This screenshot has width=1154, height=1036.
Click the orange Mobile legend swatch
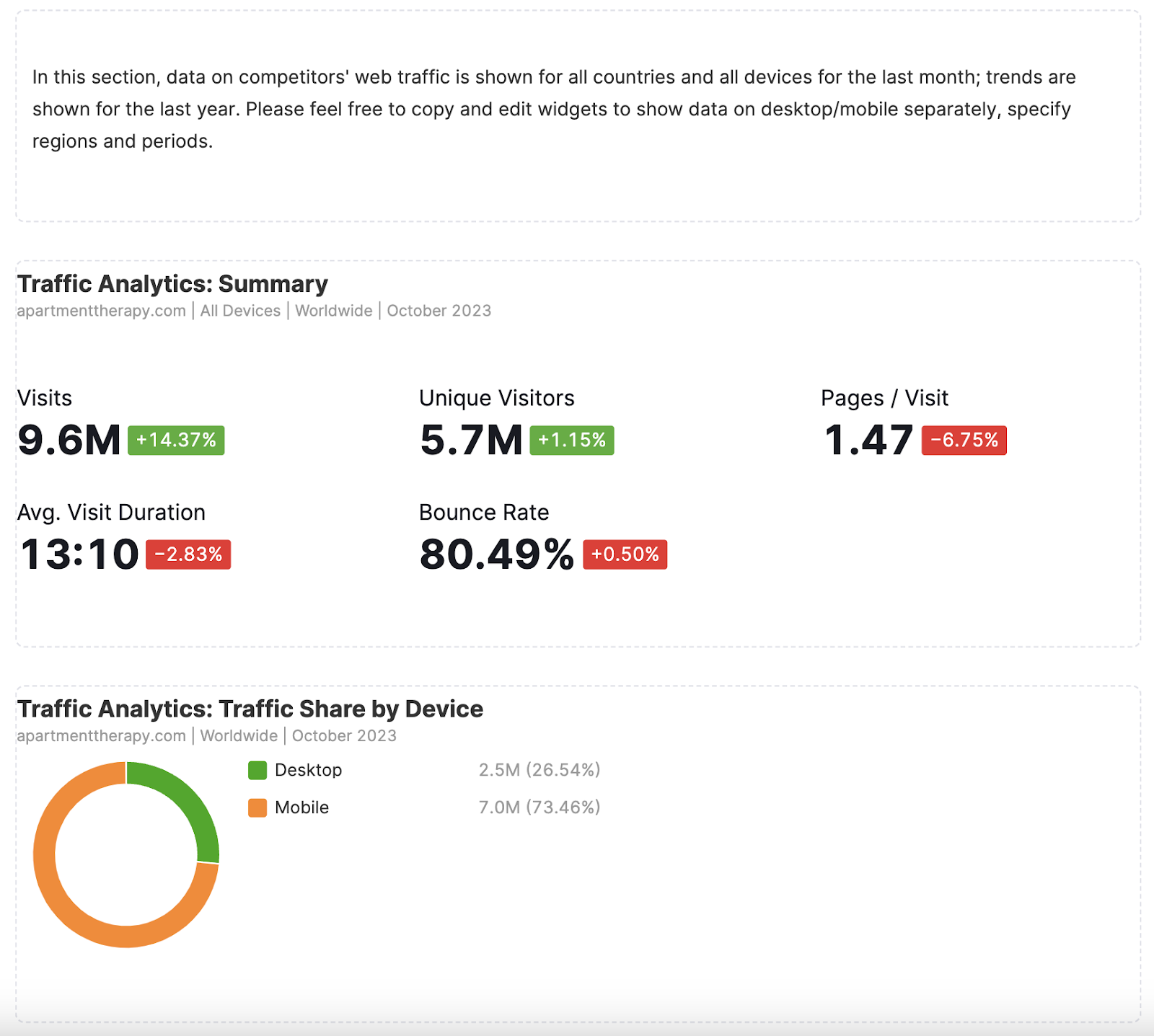click(x=257, y=807)
